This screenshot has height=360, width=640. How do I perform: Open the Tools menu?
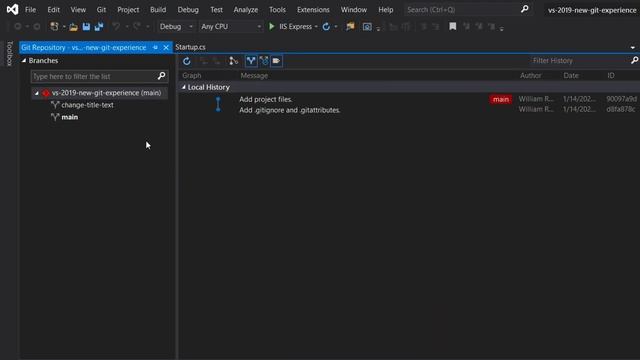[x=277, y=9]
